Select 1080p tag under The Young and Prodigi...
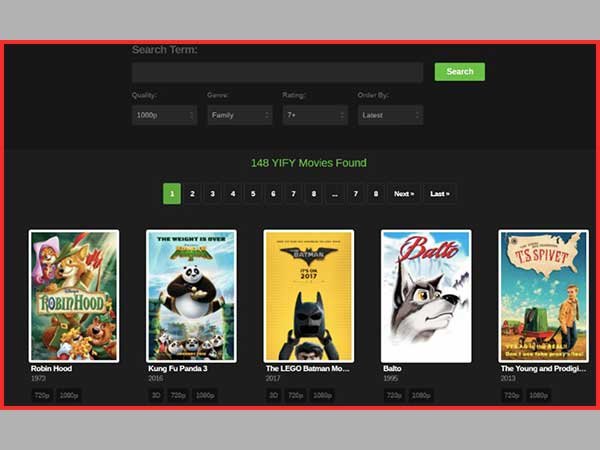The width and height of the screenshot is (600, 450). (539, 395)
